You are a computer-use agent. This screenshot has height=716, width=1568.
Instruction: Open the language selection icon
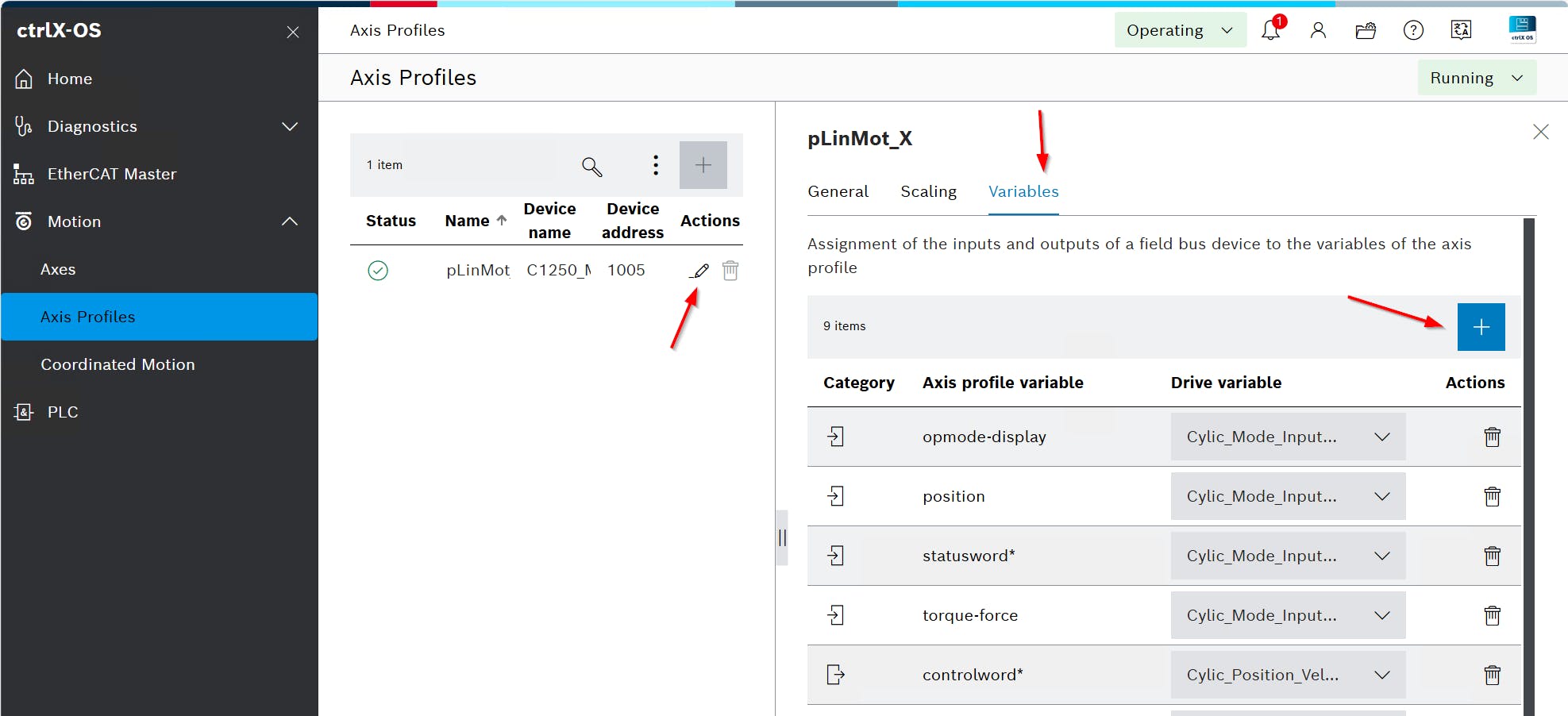coord(1461,30)
